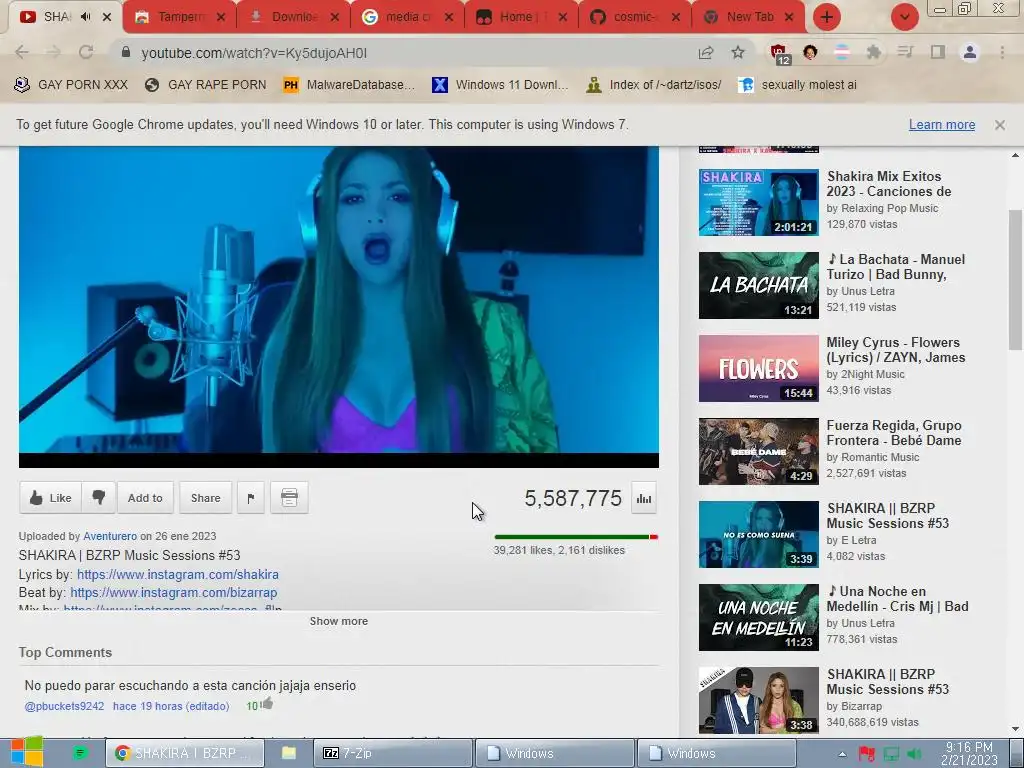Viewport: 1024px width, 768px height.
Task: Click the video player frame
Action: coord(338,306)
